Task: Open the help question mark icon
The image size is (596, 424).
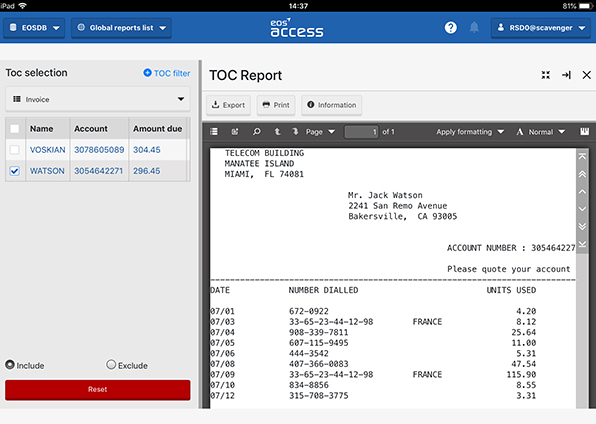Action: pyautogui.click(x=450, y=28)
